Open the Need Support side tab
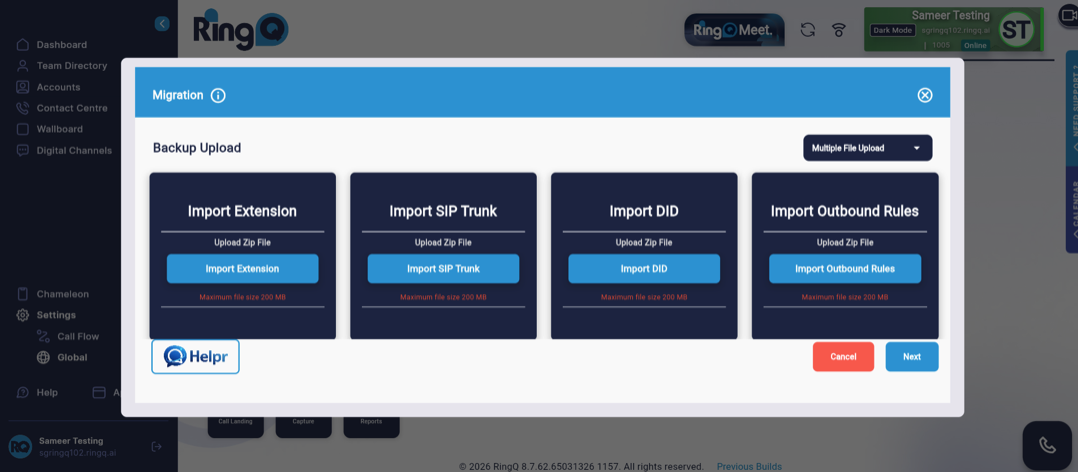This screenshot has height=472, width=1078. pos(1072,108)
